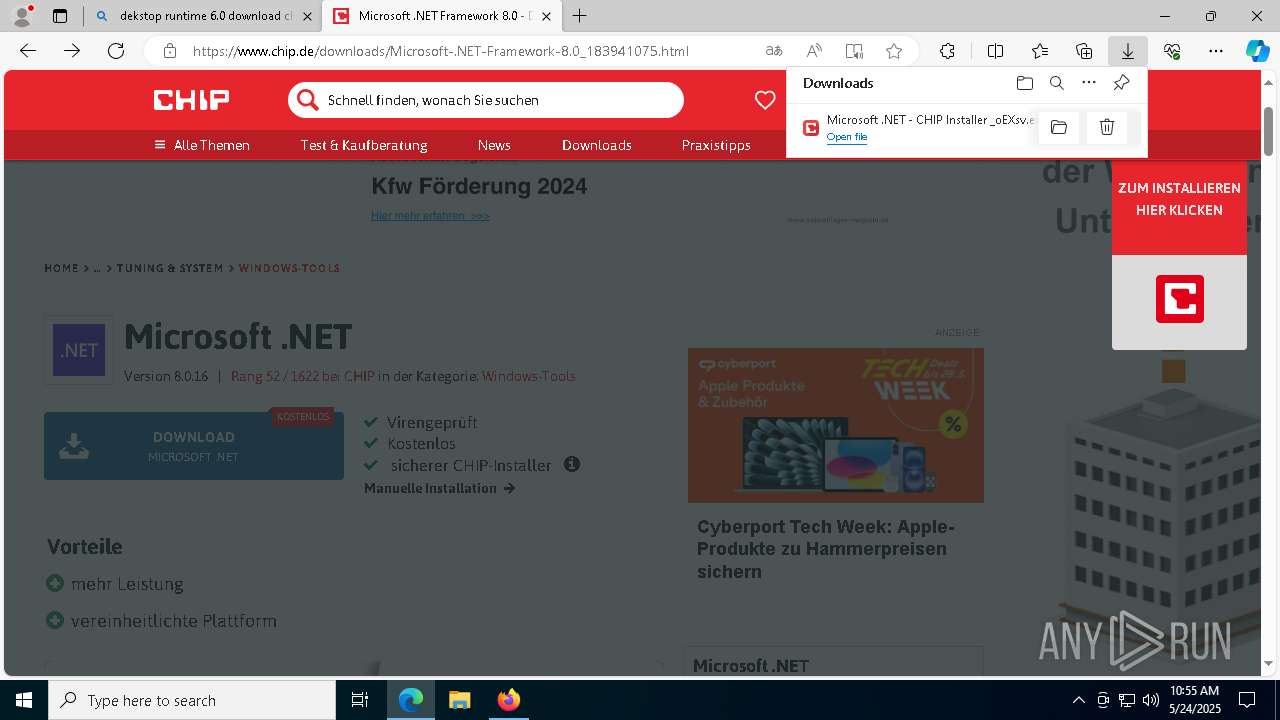The height and width of the screenshot is (720, 1280).
Task: Open more options in Downloads panel
Action: (x=1089, y=83)
